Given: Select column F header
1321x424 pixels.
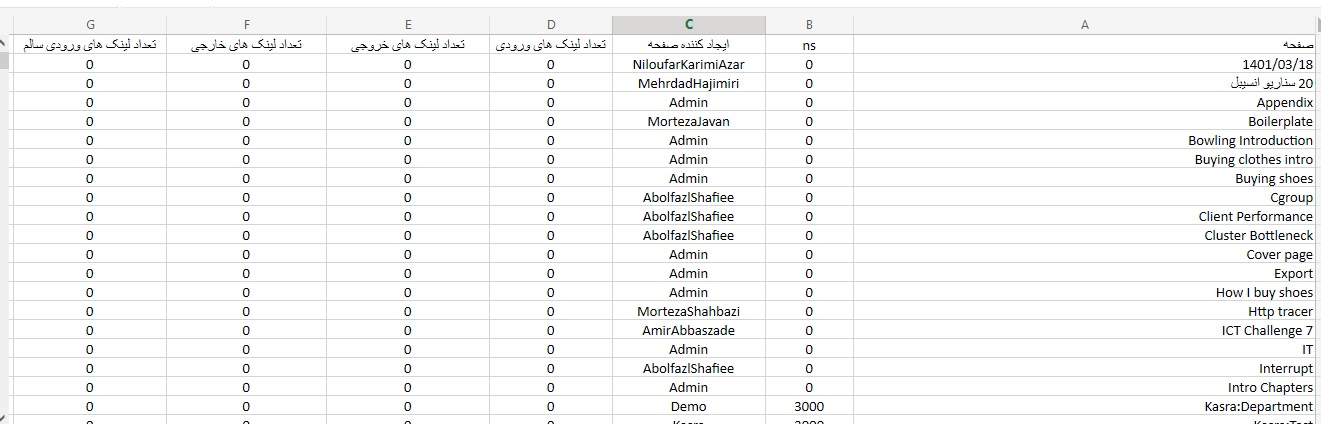Looking at the screenshot, I should pos(246,25).
